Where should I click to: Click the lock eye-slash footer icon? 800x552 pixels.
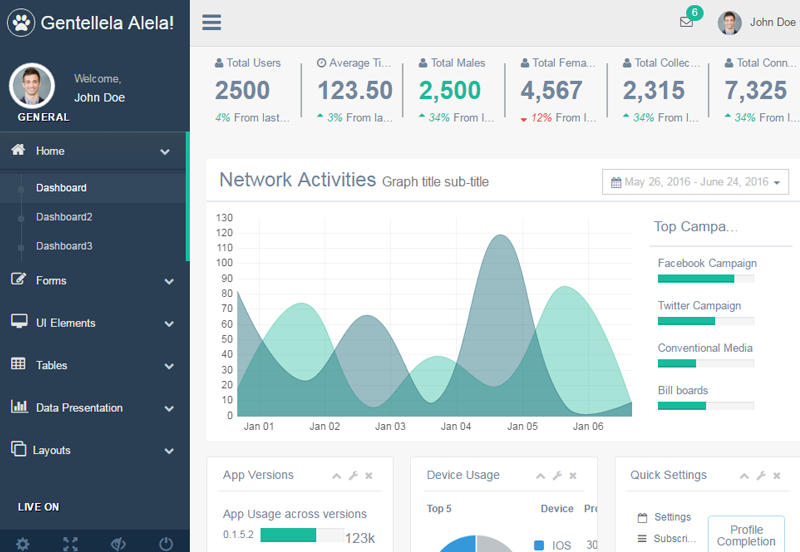pyautogui.click(x=118, y=544)
